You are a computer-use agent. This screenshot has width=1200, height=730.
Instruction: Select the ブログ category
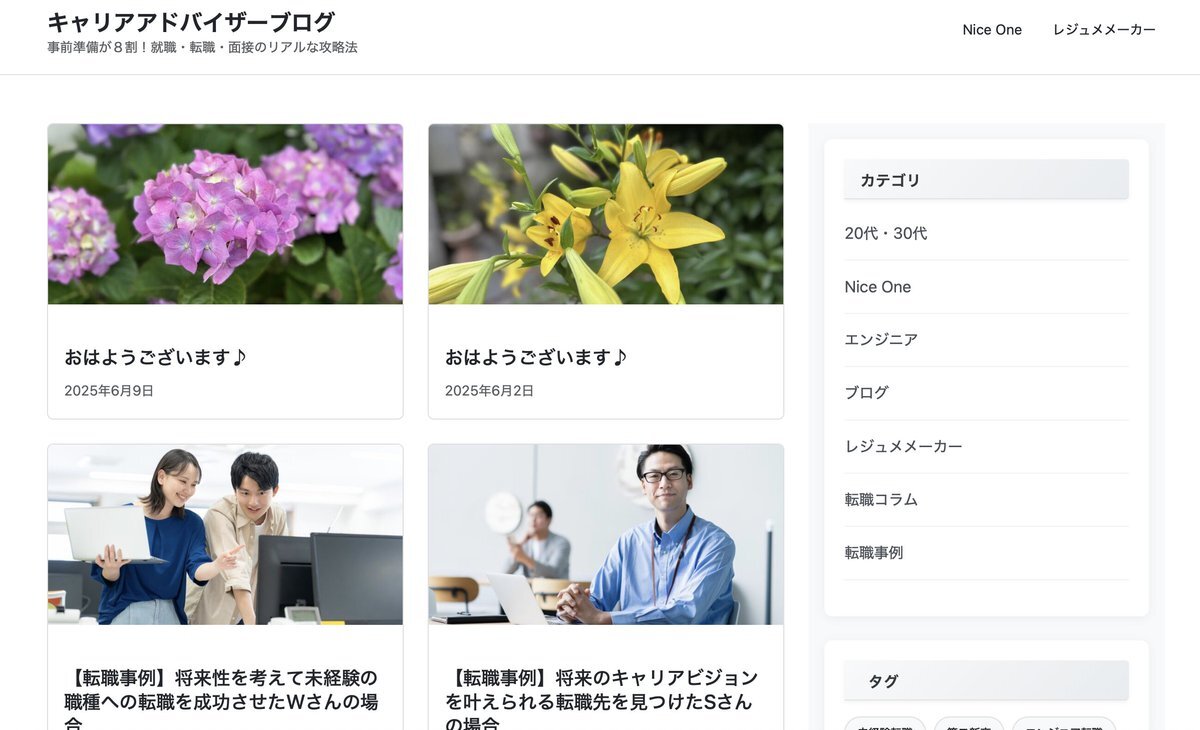(x=866, y=393)
